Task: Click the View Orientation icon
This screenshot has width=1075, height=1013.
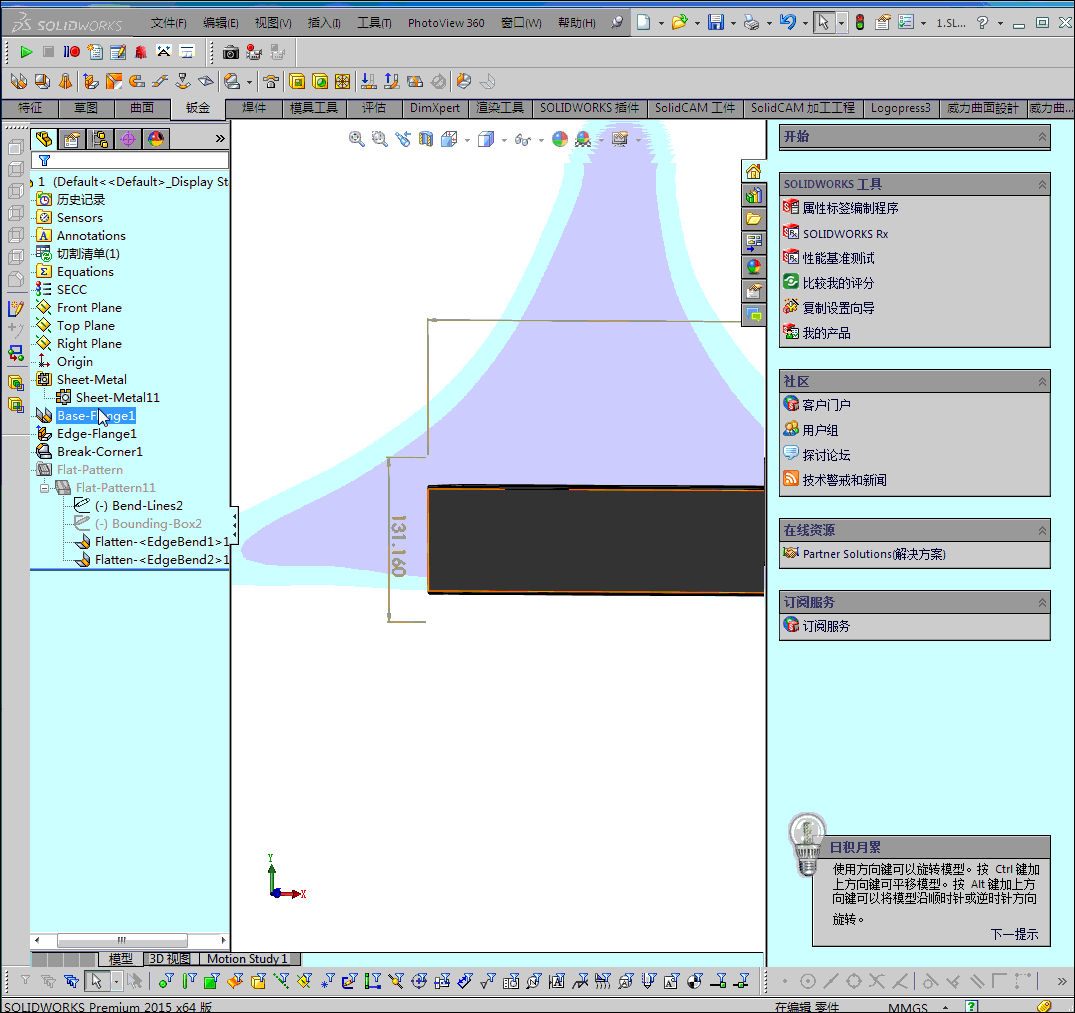Action: click(x=449, y=139)
